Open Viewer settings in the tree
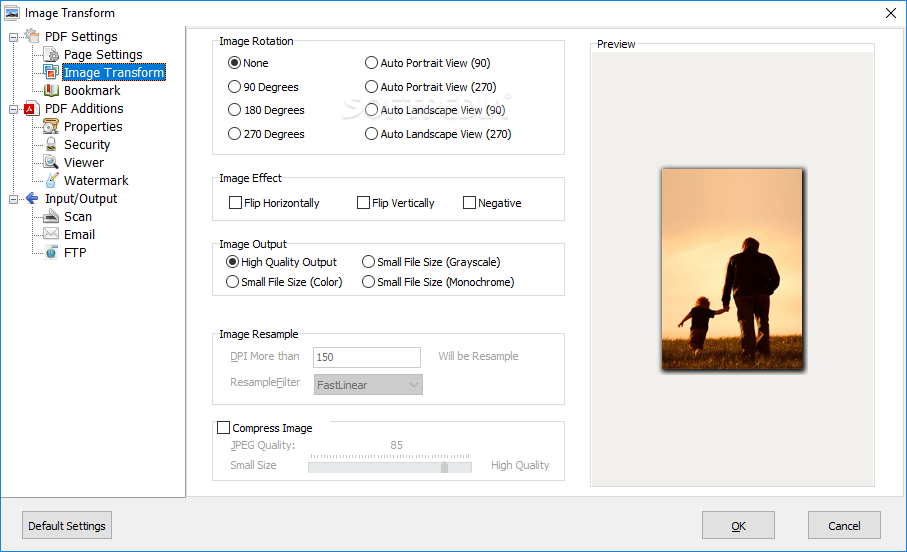This screenshot has width=907, height=552. click(84, 162)
